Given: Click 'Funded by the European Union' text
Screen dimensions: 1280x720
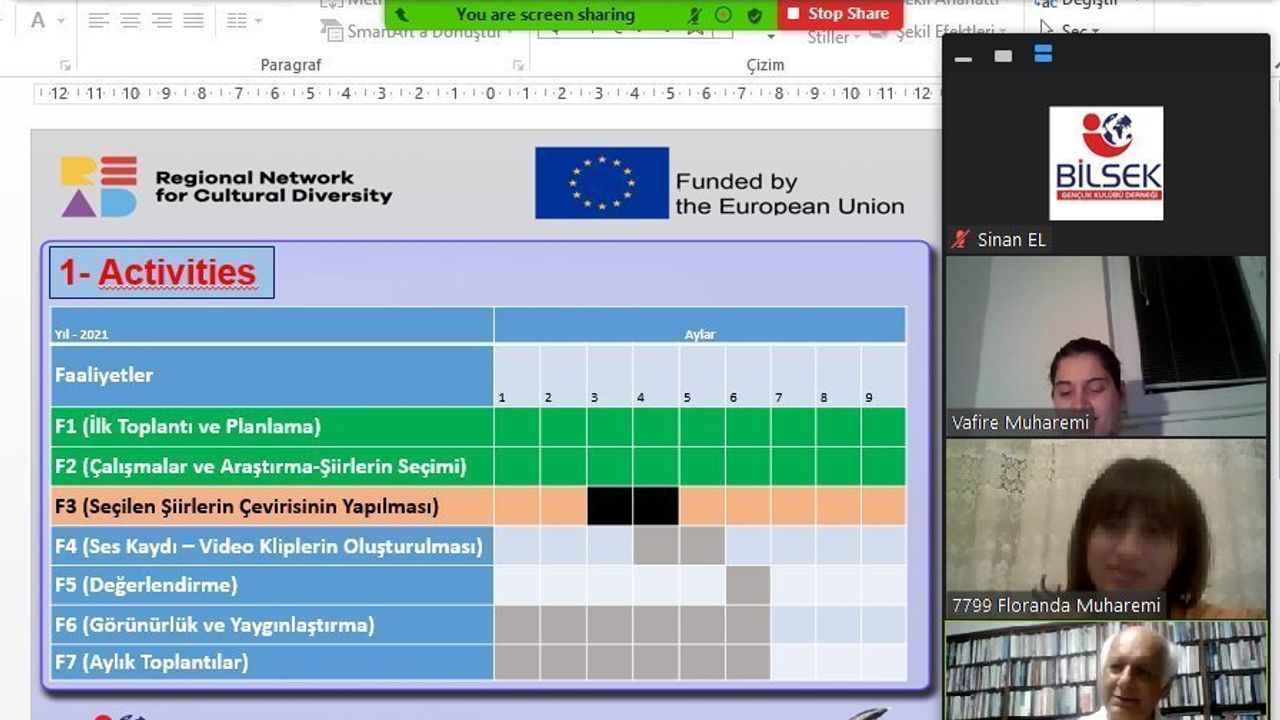Looking at the screenshot, I should pyautogui.click(x=789, y=194).
